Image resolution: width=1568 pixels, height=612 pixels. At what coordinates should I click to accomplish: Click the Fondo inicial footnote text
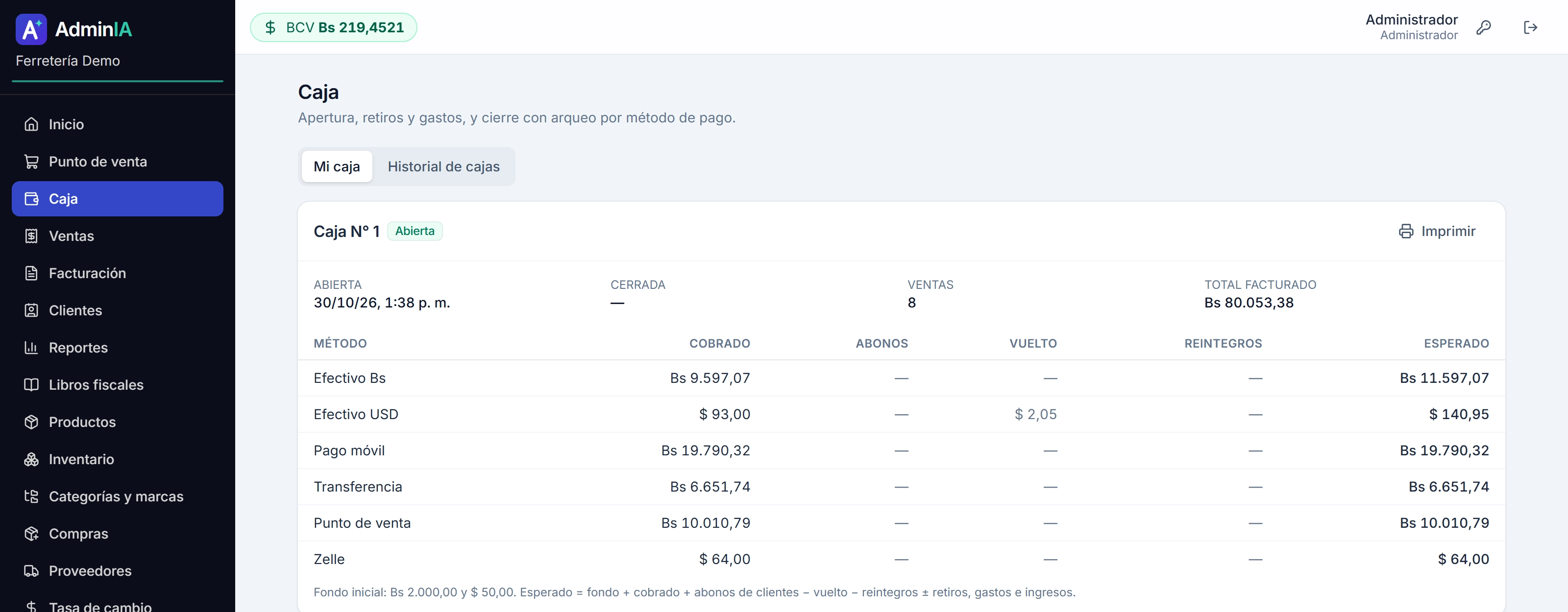[694, 592]
